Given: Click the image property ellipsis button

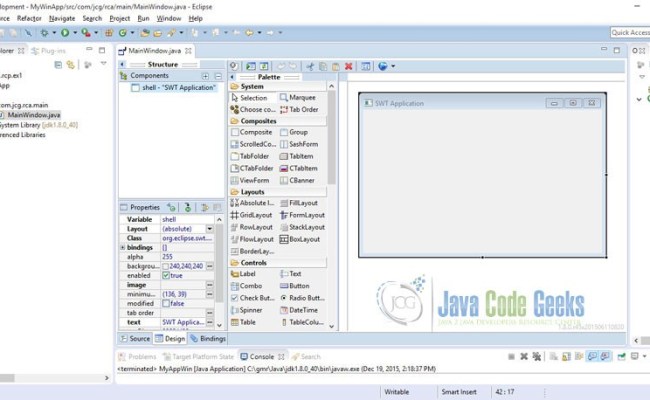Looking at the screenshot, I should [x=210, y=285].
